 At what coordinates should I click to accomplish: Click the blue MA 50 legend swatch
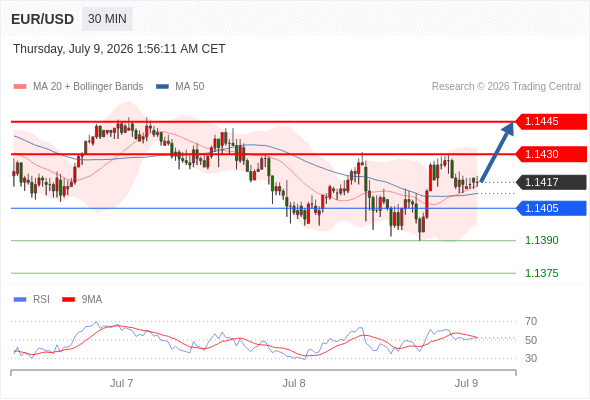(162, 87)
